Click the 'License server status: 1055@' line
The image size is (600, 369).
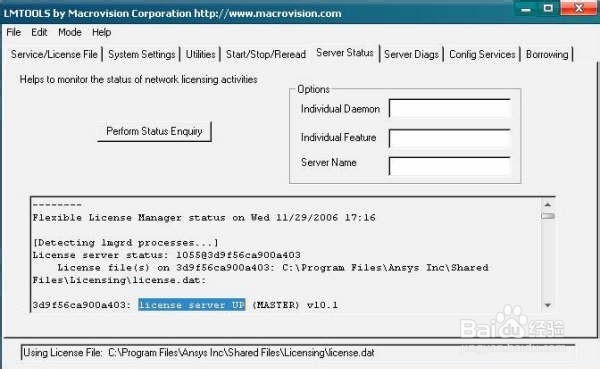click(166, 255)
